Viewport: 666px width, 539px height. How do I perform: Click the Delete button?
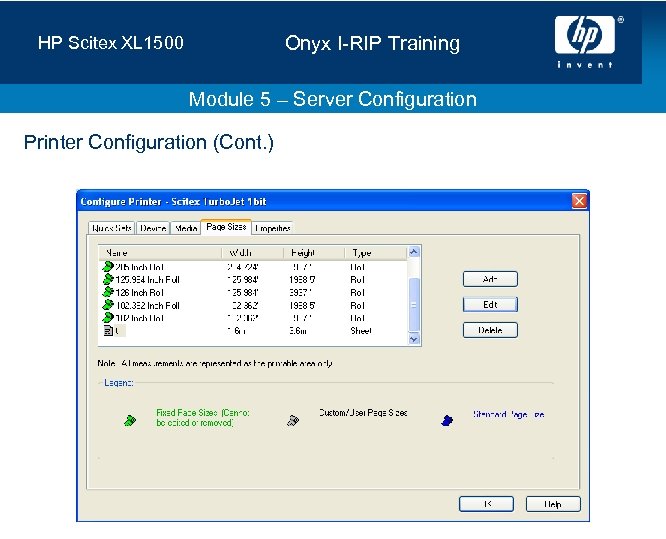tap(490, 330)
